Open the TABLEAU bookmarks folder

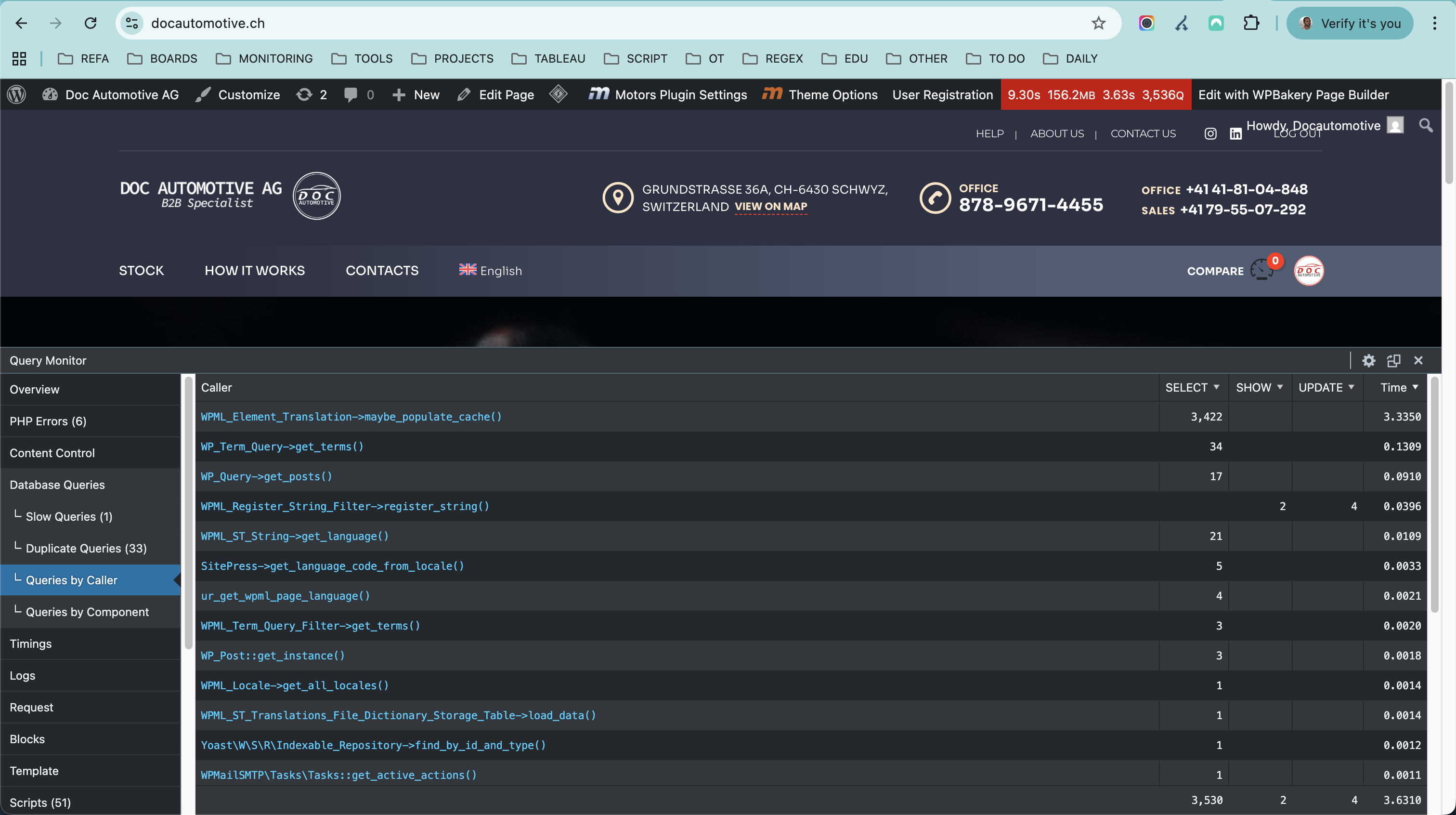(x=548, y=58)
